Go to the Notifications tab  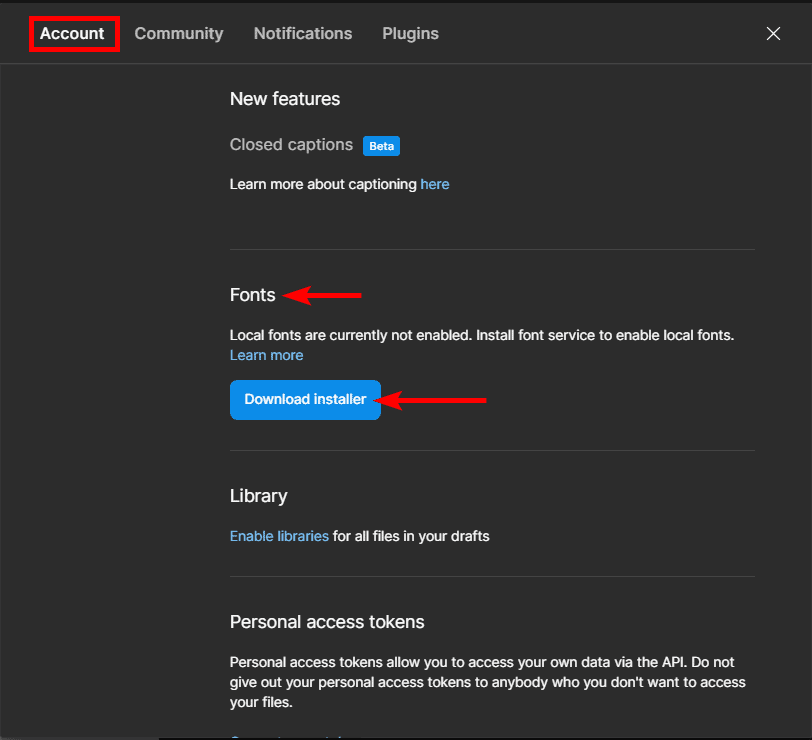pos(303,33)
